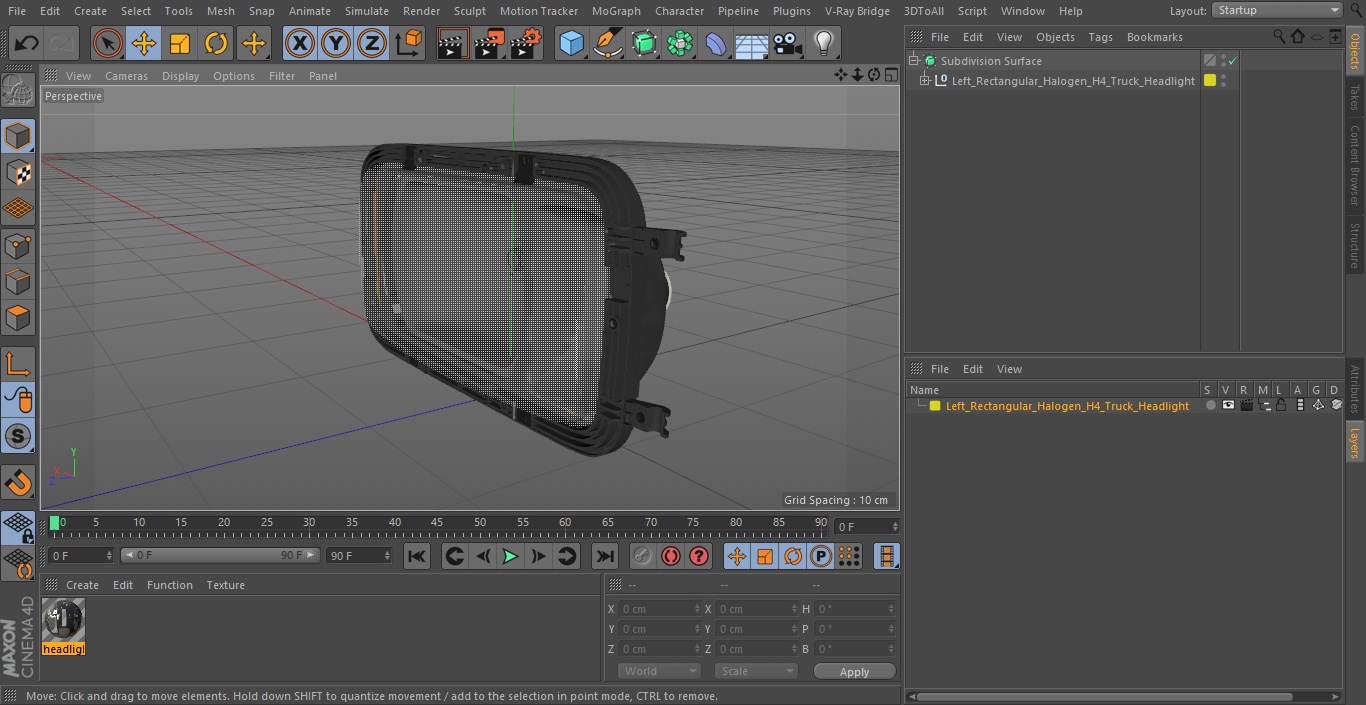1366x705 pixels.
Task: Open the spline Pen tool
Action: point(607,43)
